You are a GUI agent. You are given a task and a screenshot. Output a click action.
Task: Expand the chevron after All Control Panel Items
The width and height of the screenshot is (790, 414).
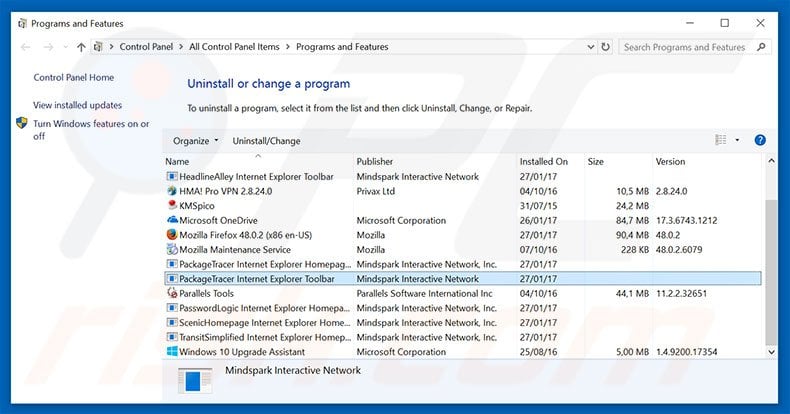pyautogui.click(x=288, y=47)
